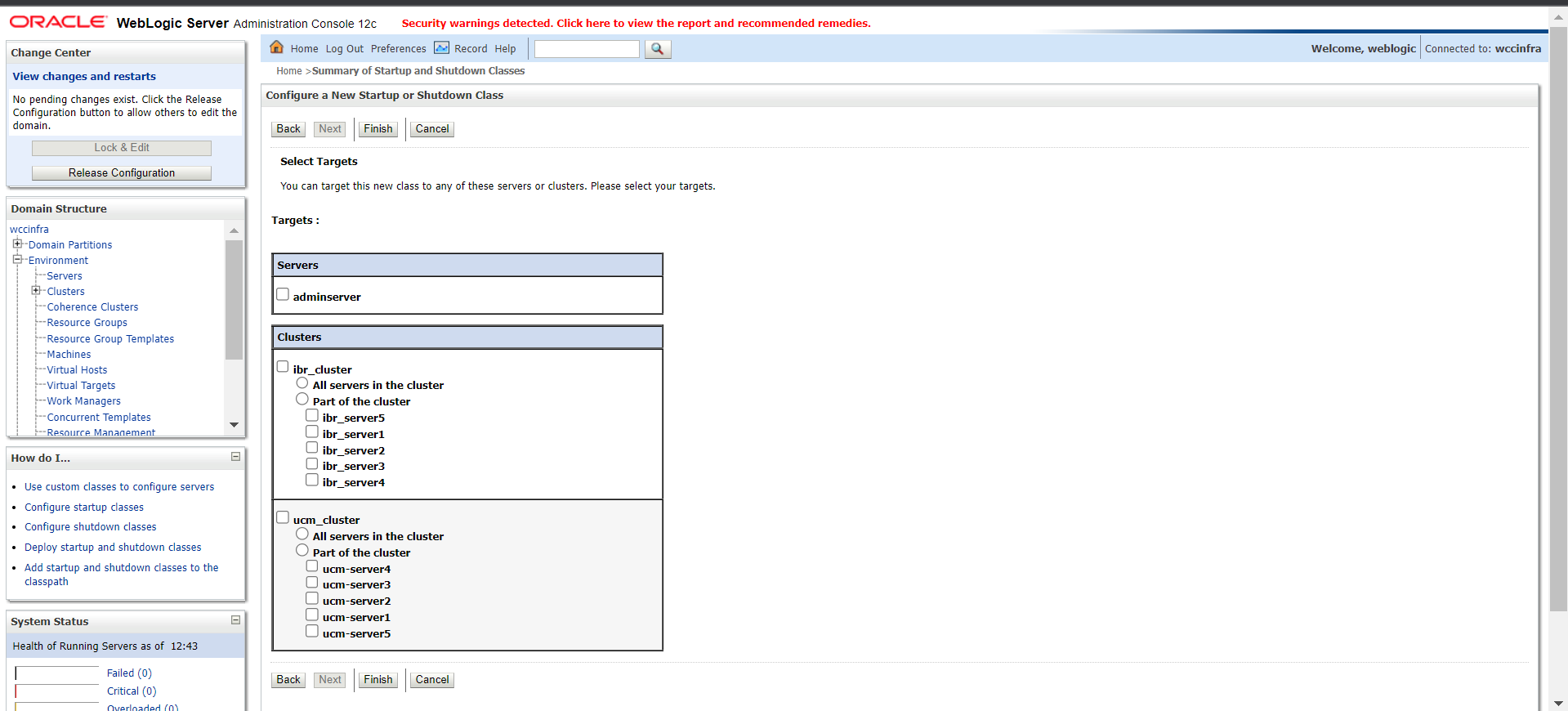Image resolution: width=1568 pixels, height=711 pixels.
Task: Open Configure shutdown classes help link
Action: tap(91, 527)
